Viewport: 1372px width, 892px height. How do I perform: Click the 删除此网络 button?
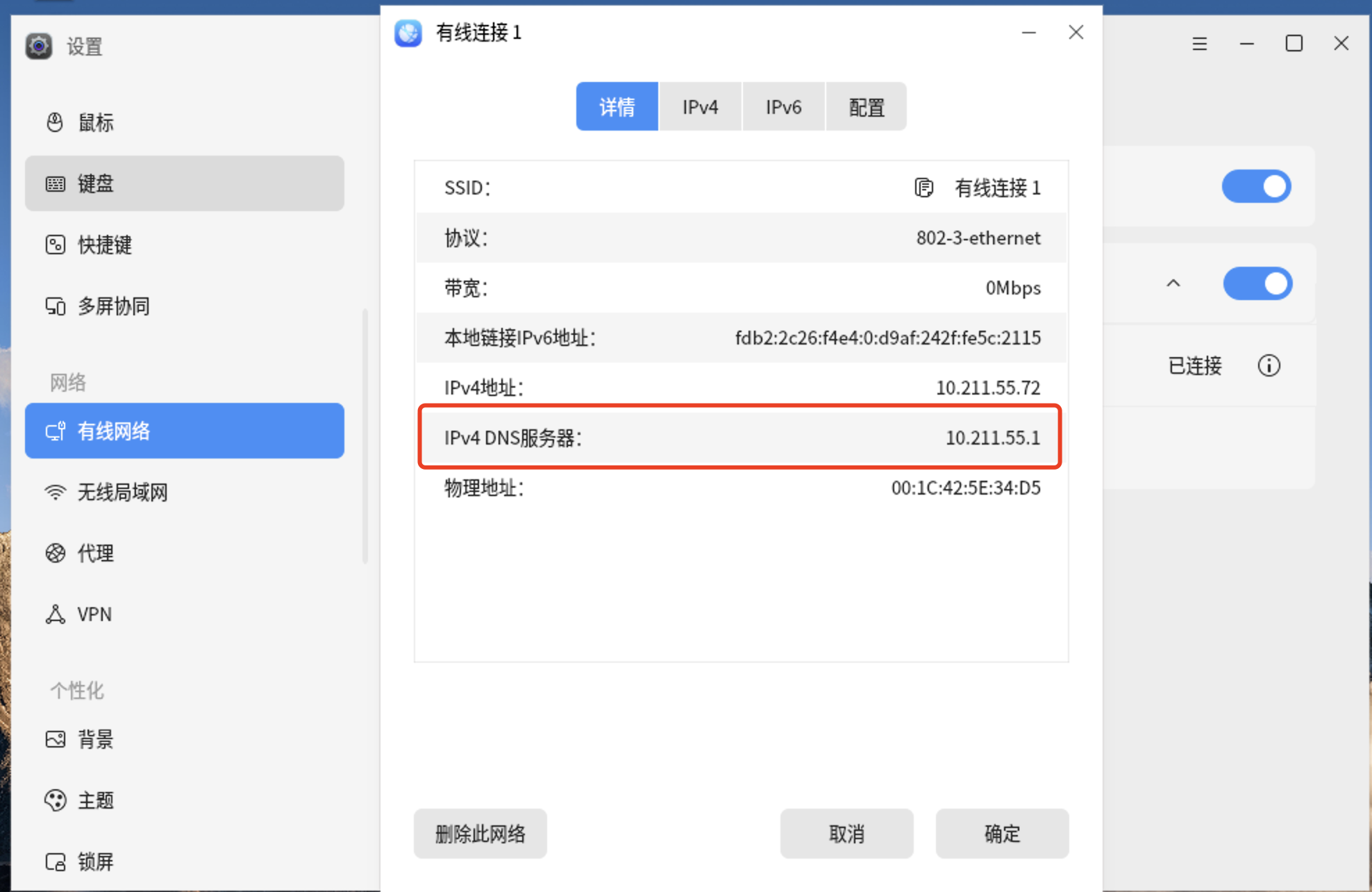(x=480, y=833)
